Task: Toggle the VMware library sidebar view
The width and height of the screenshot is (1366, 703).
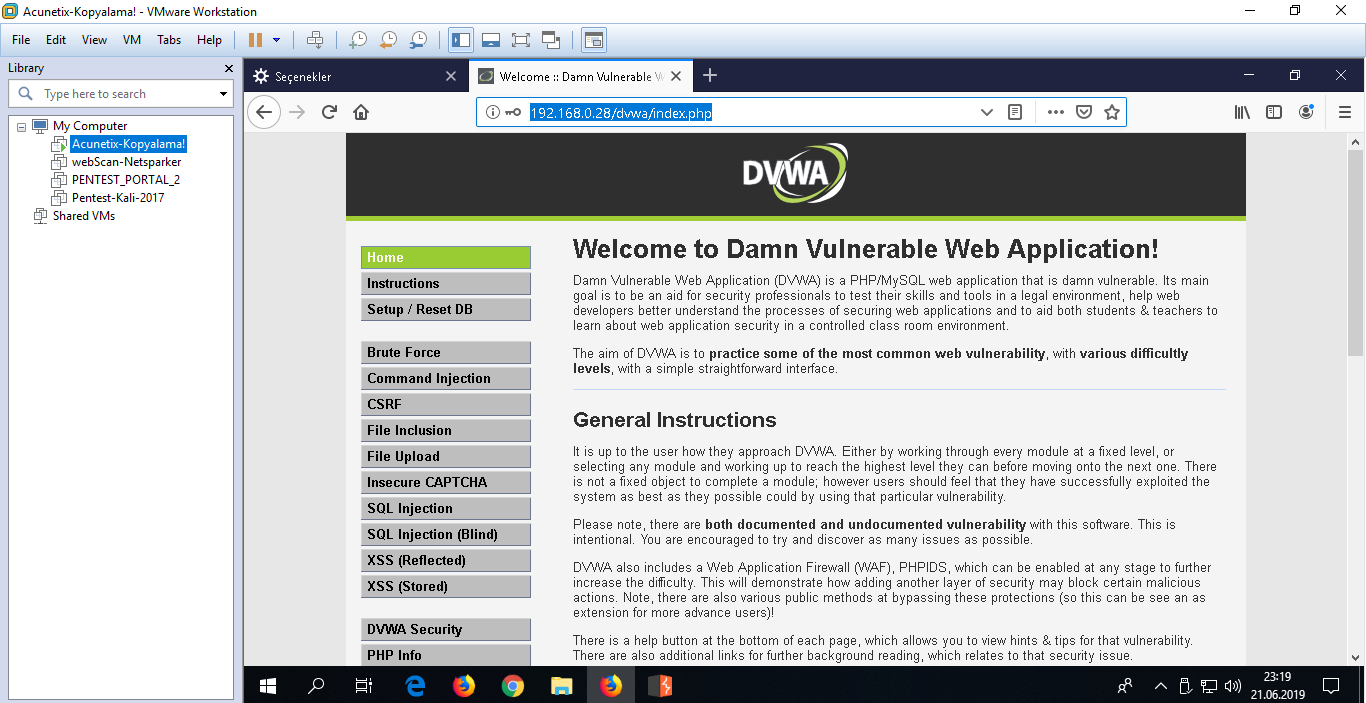Action: point(461,40)
